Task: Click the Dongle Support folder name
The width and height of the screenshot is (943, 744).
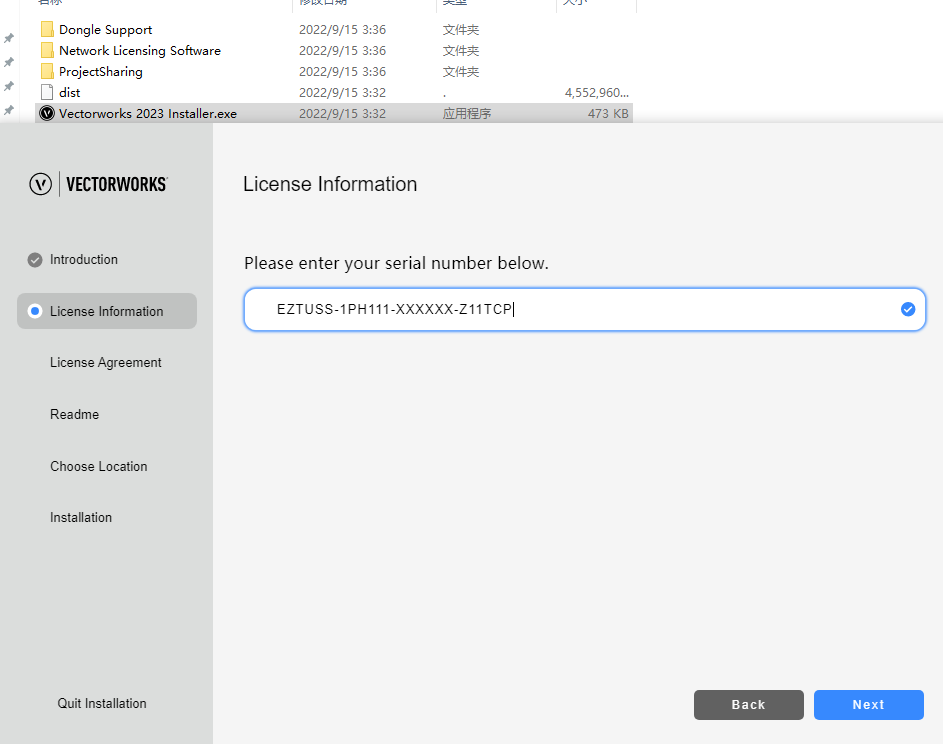Action: [105, 29]
